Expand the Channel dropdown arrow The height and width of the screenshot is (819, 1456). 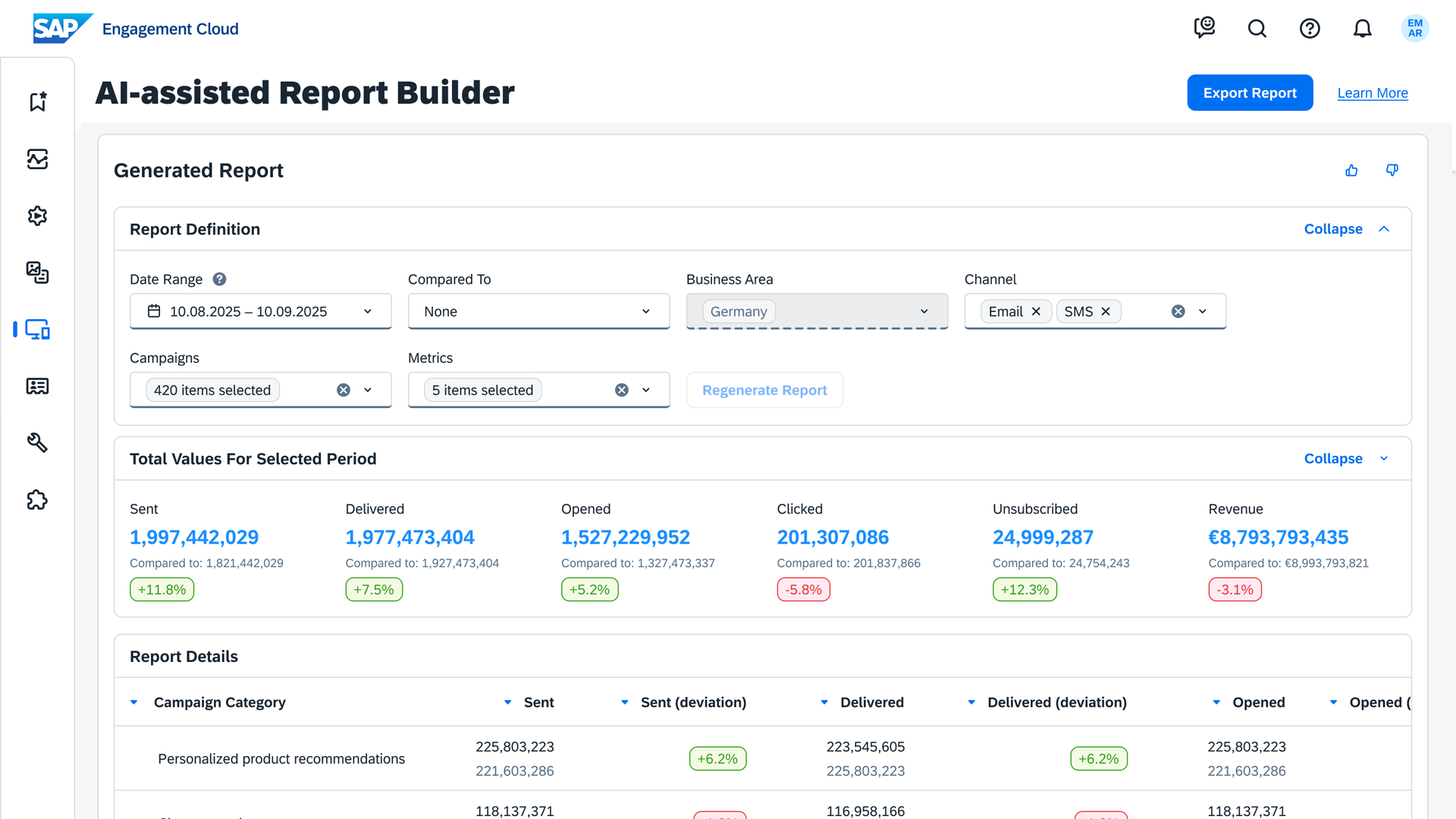(x=1203, y=312)
